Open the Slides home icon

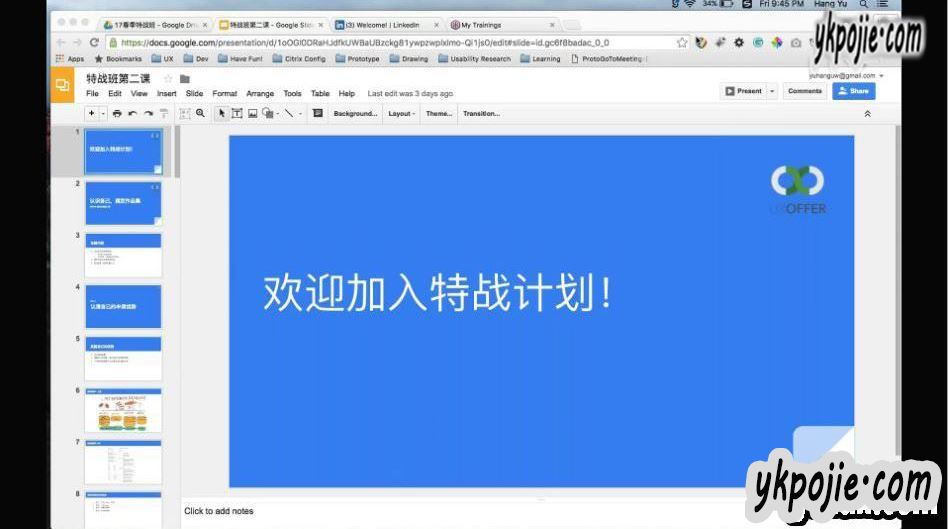click(x=62, y=86)
